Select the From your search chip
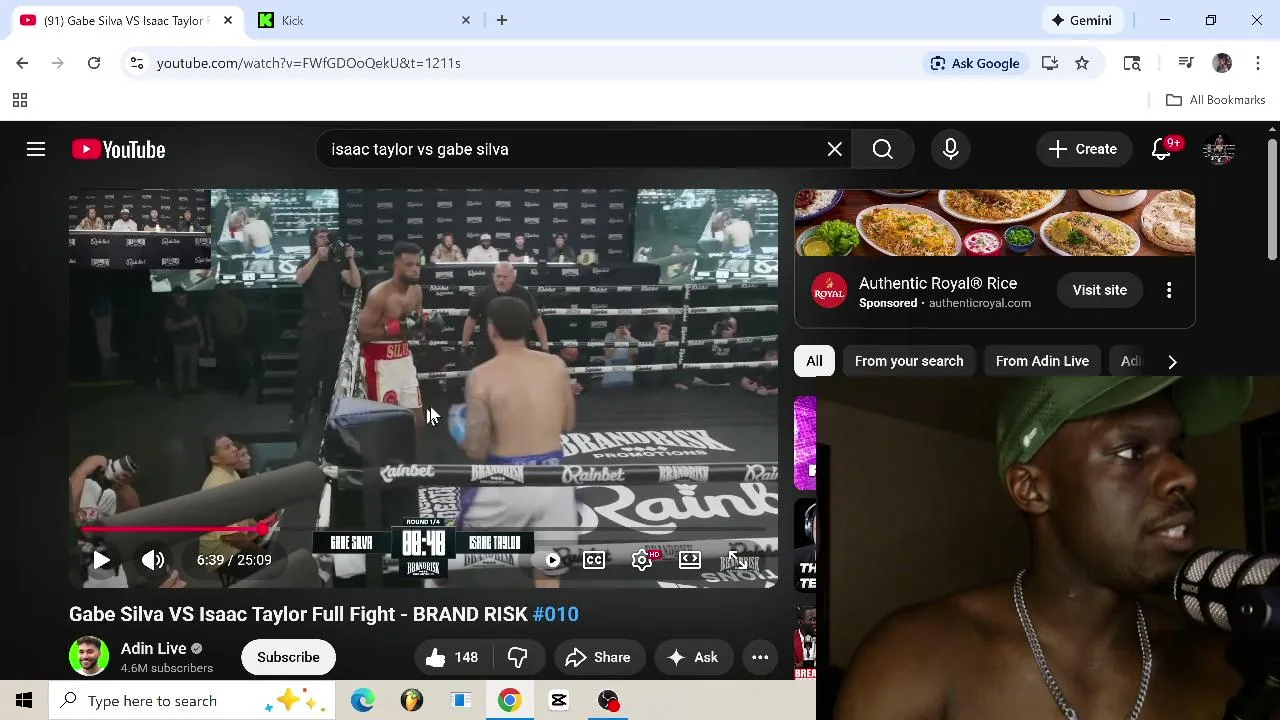The height and width of the screenshot is (720, 1280). (x=909, y=361)
